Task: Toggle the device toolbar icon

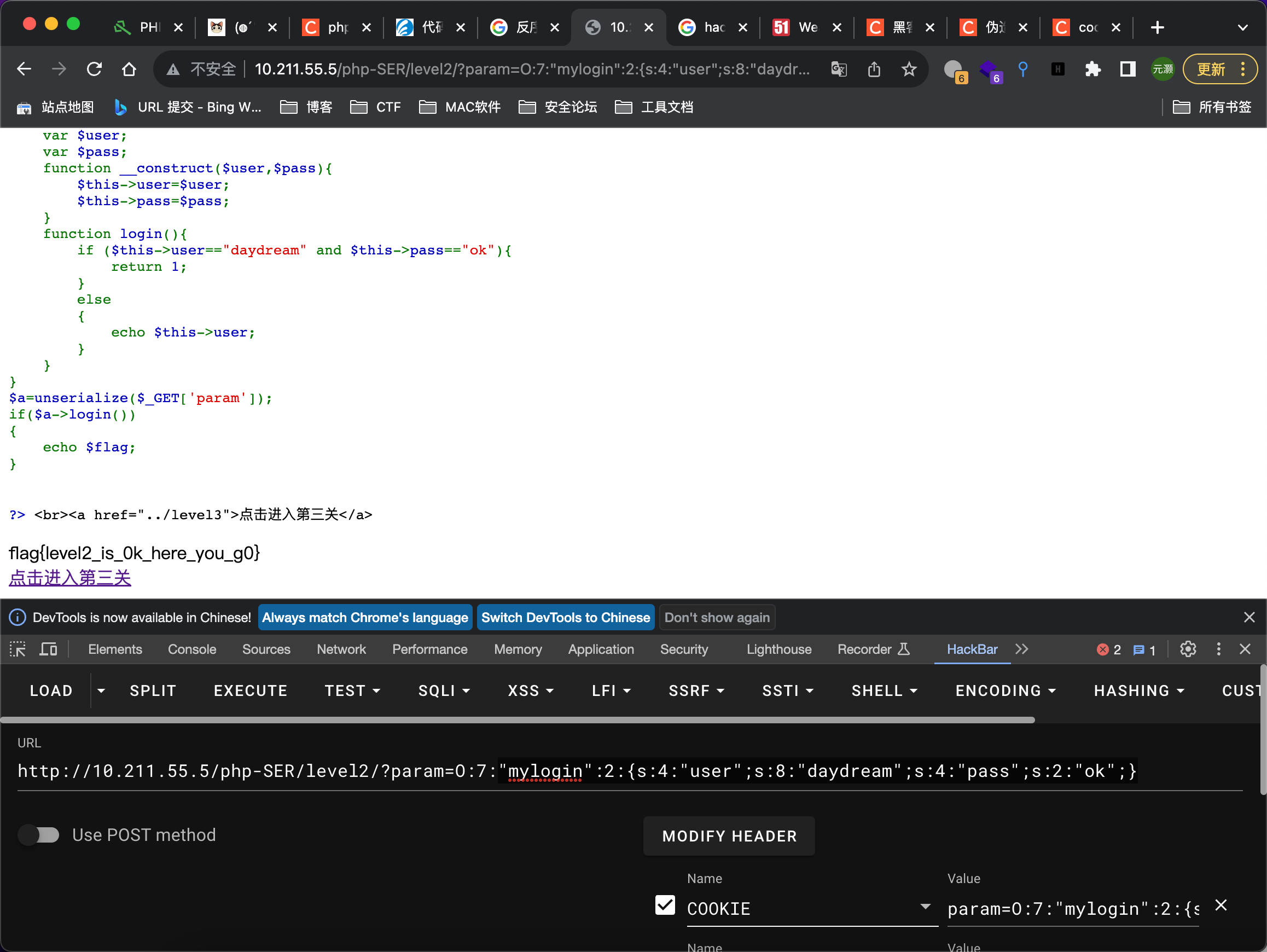Action: tap(48, 649)
